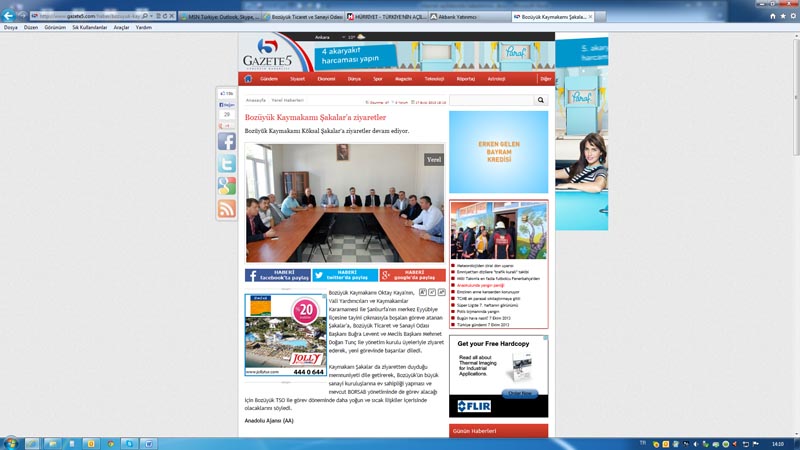Open the Windows Start button
The image size is (800, 450).
[10, 443]
